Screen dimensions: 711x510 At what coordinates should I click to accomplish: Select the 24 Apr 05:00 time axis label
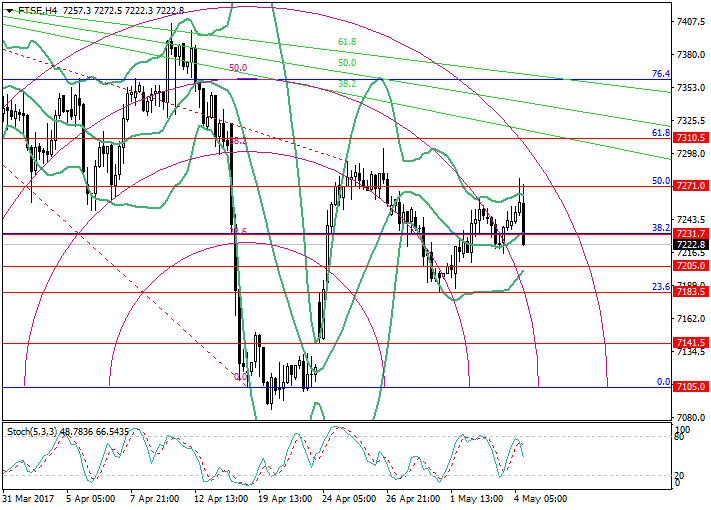349,499
